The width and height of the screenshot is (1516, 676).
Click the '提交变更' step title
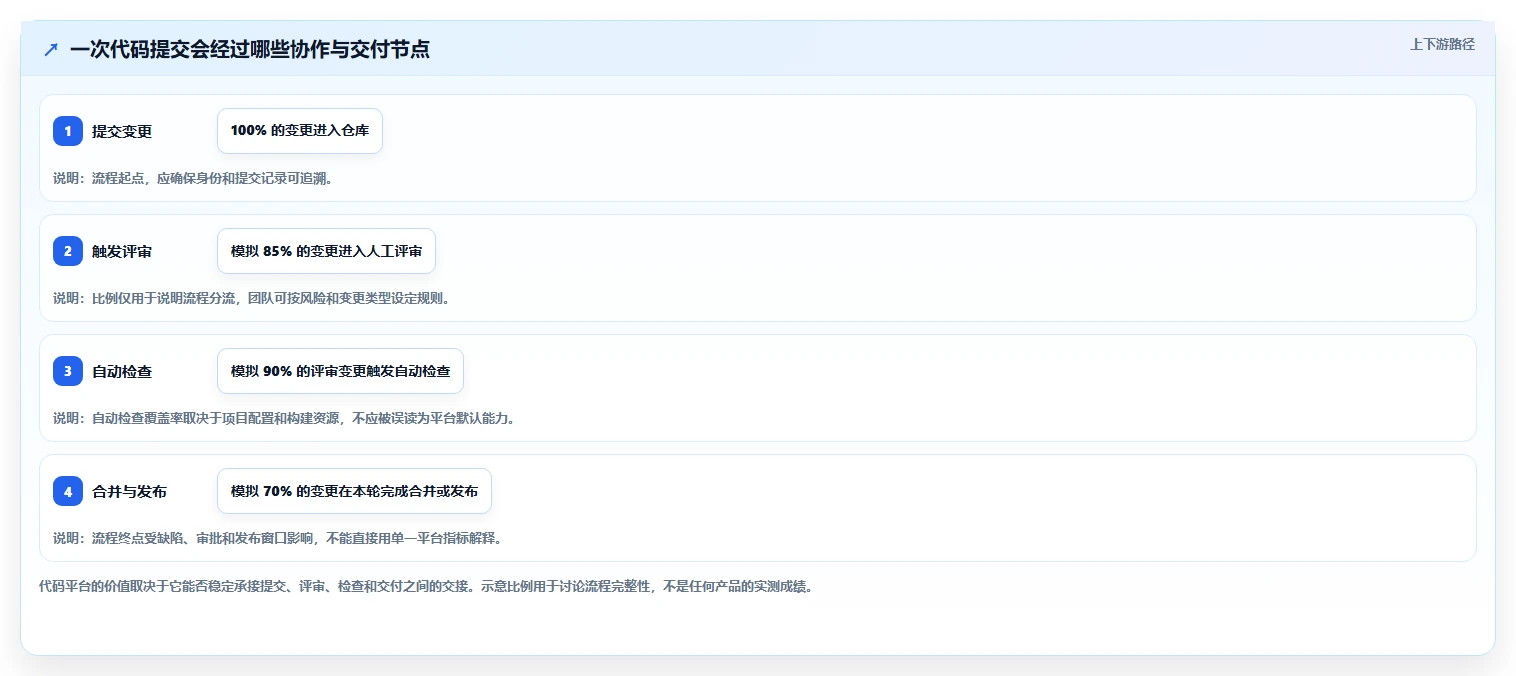pyautogui.click(x=122, y=131)
